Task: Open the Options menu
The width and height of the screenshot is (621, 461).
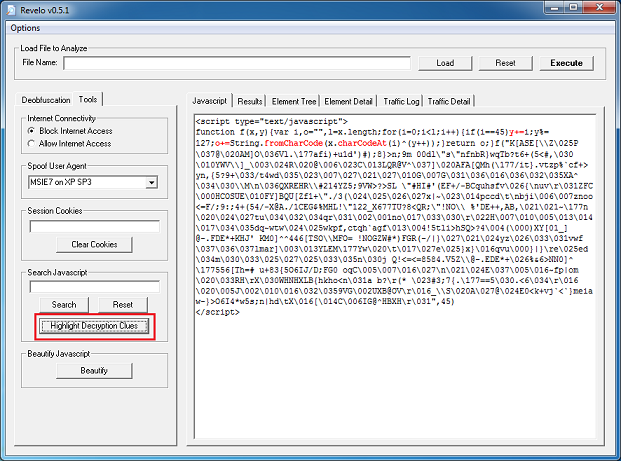Action: [x=25, y=28]
